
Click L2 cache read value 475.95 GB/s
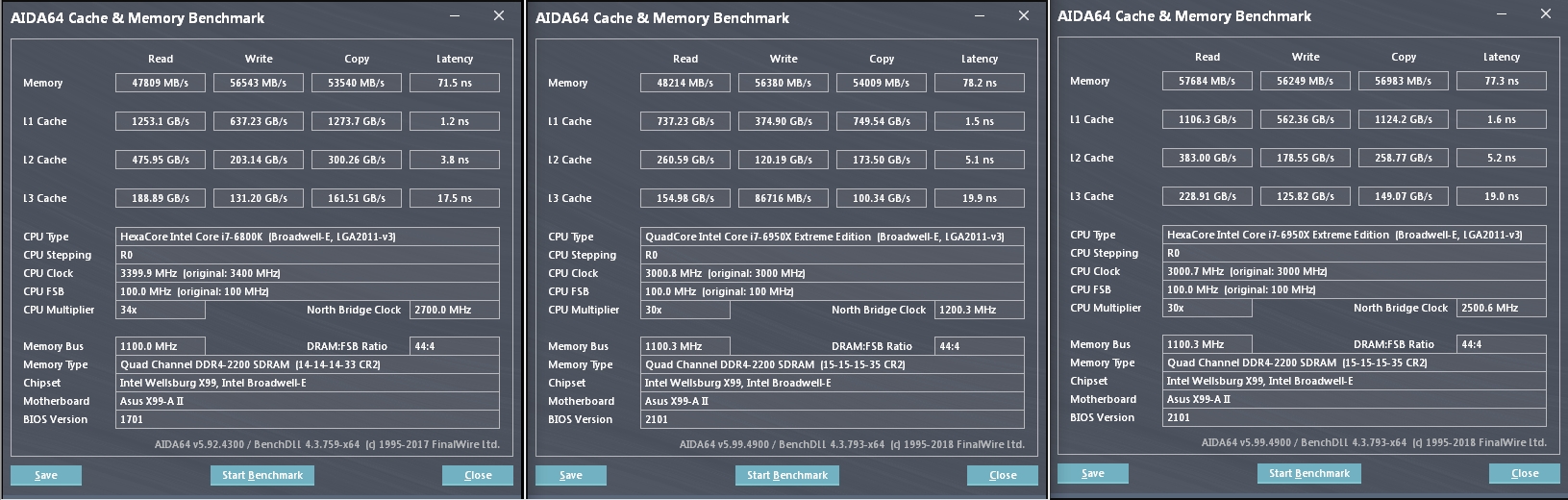pos(161,160)
